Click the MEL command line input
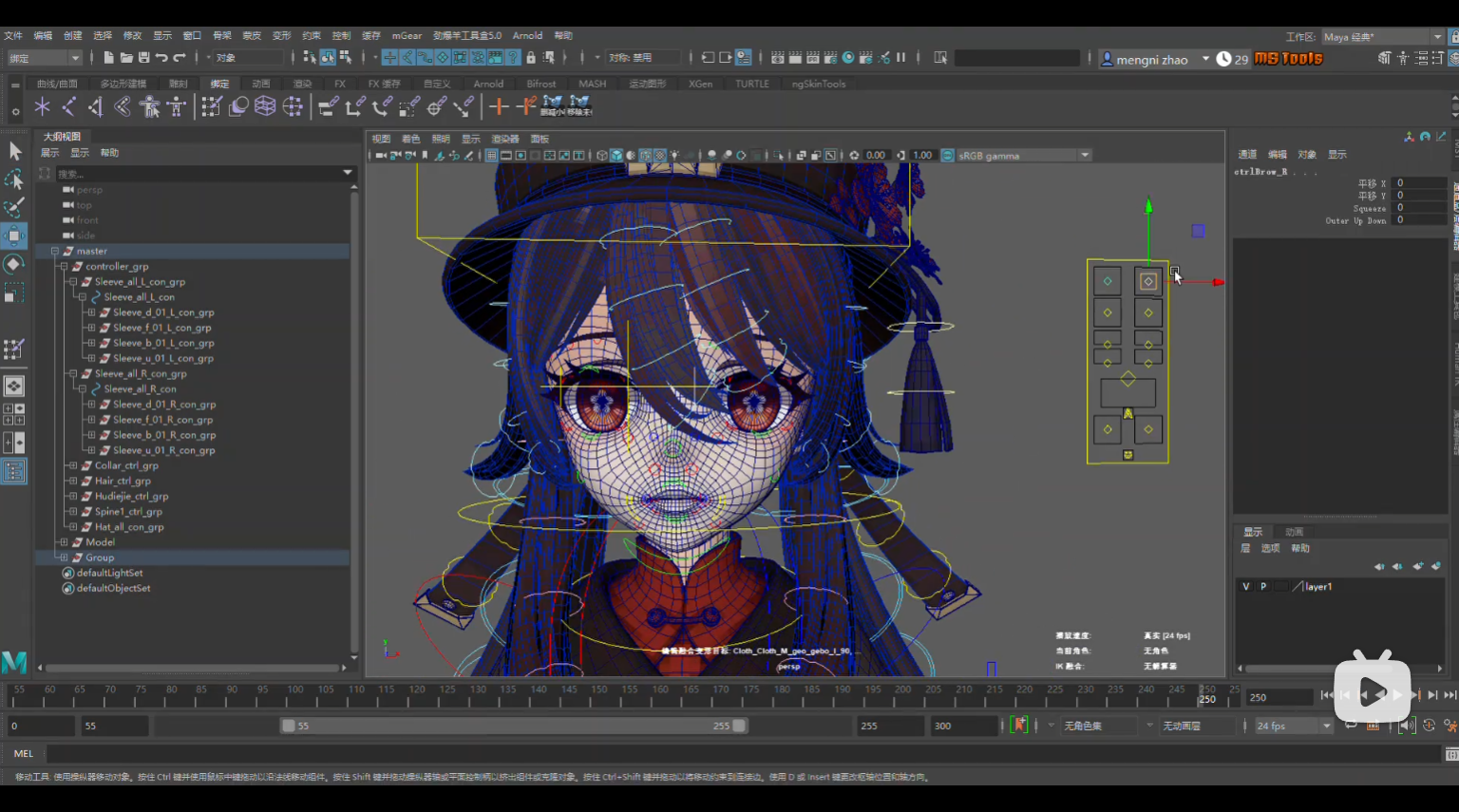This screenshot has width=1459, height=812. pyautogui.click(x=743, y=754)
